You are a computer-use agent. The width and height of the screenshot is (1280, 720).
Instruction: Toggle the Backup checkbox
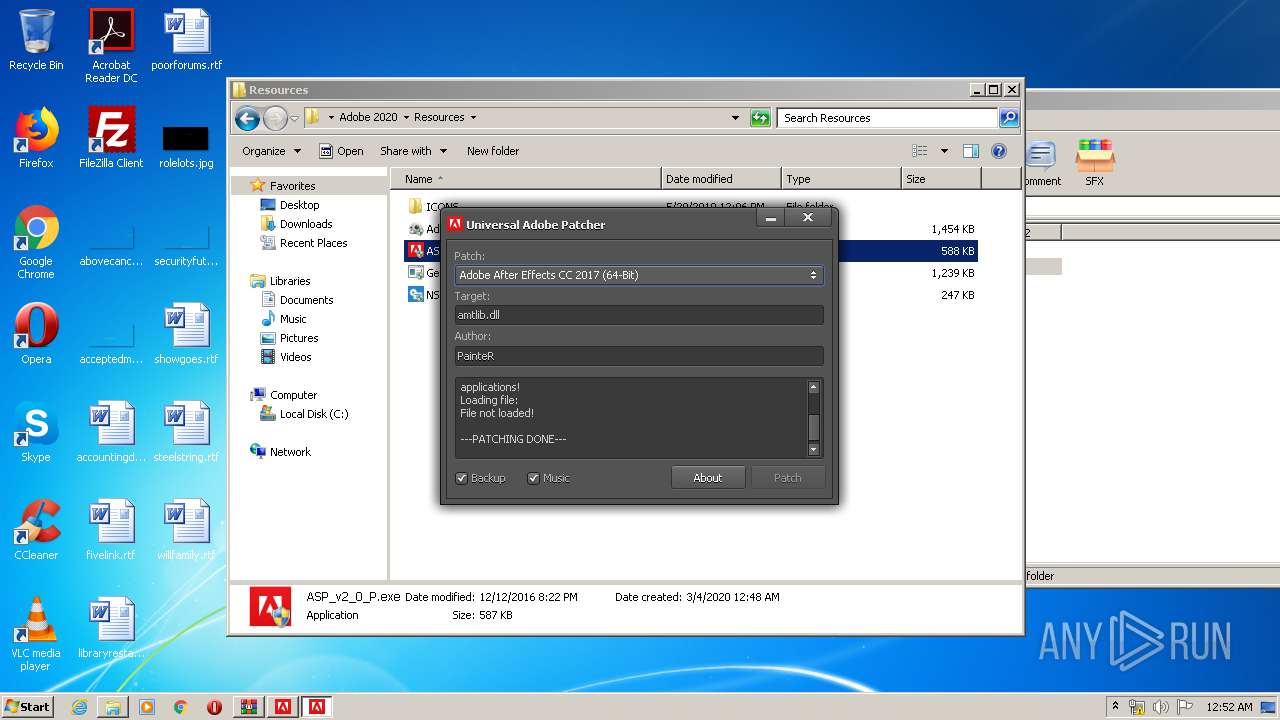point(462,478)
